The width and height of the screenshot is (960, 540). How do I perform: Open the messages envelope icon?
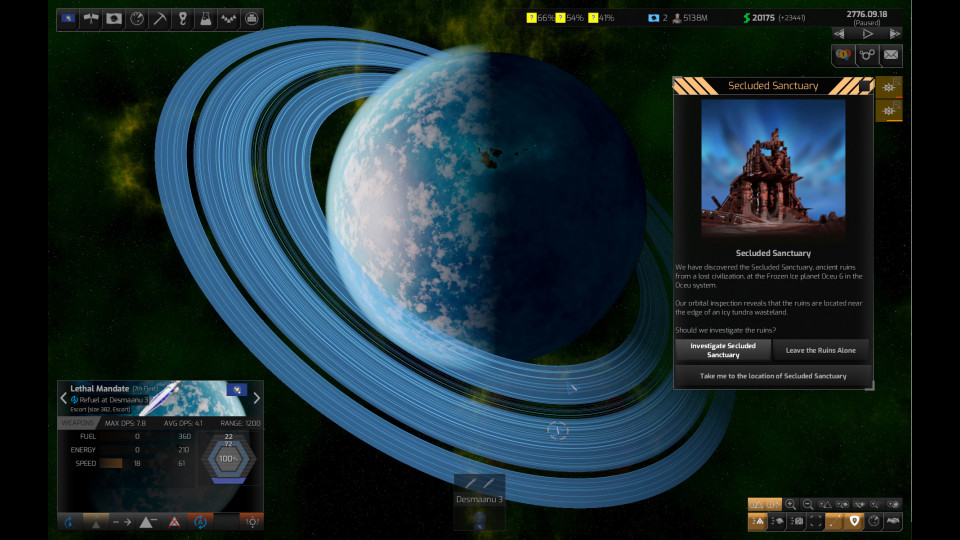[890, 55]
